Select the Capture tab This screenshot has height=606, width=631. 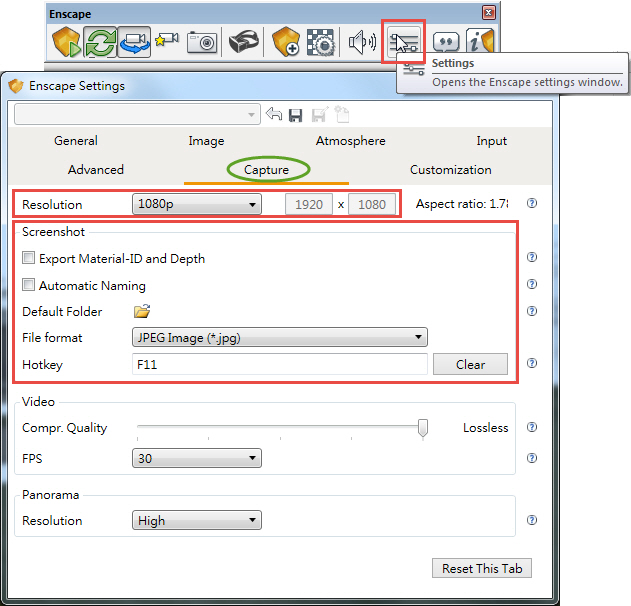[x=266, y=170]
